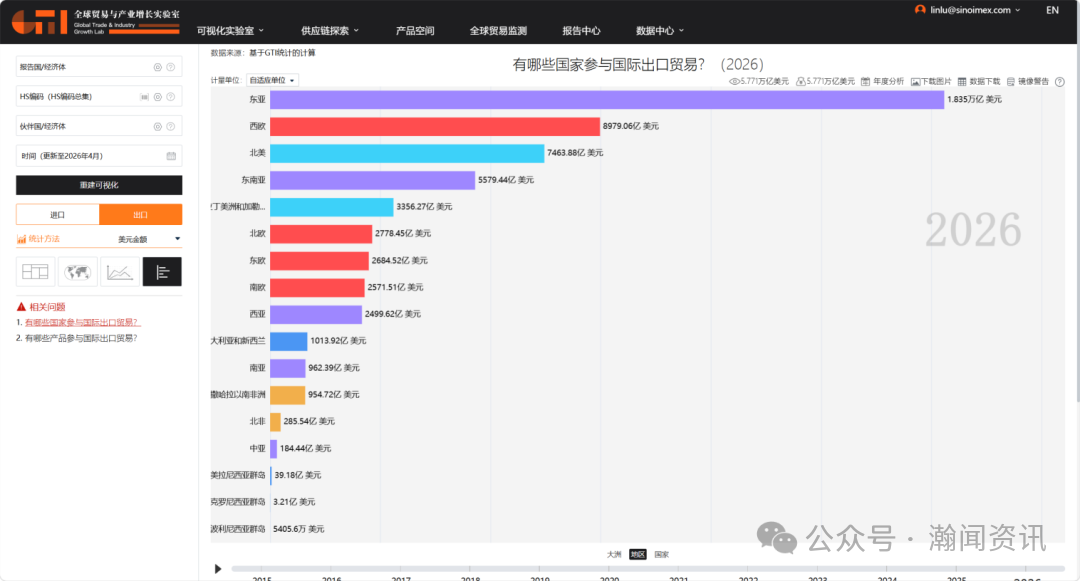
Task: Switch to the treemap visualization icon
Action: 35,272
